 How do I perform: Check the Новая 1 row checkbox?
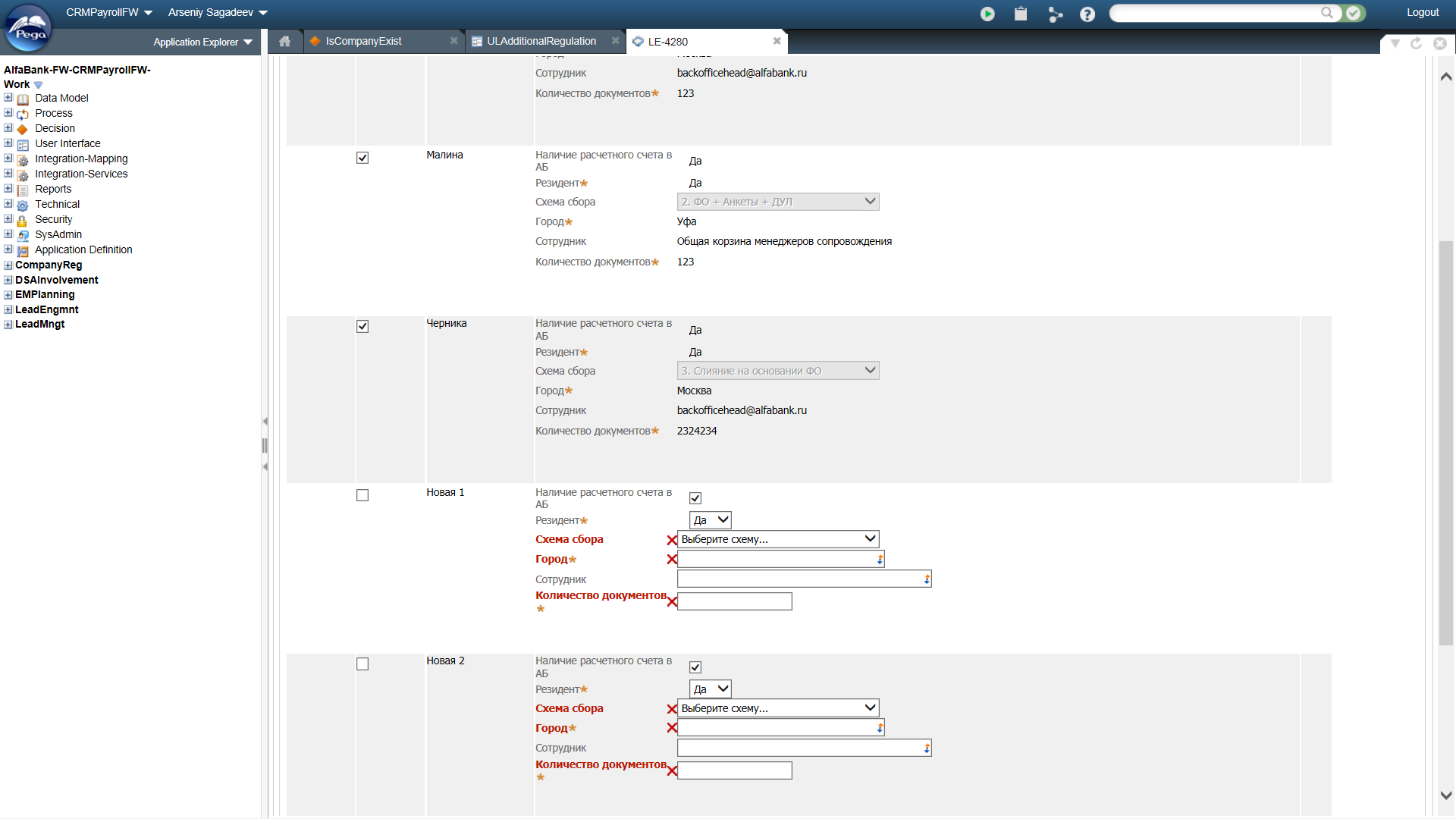click(362, 495)
